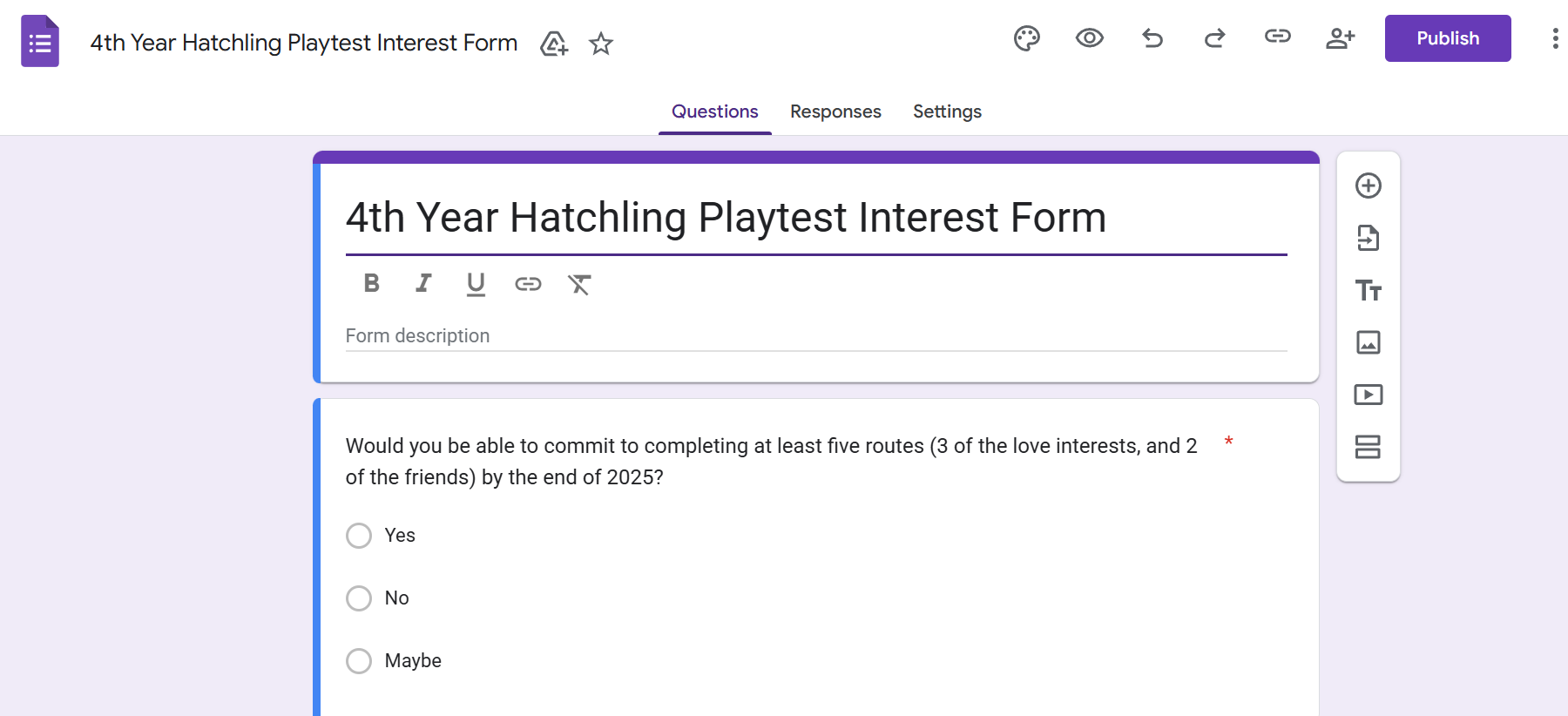Add a new section
The image size is (1568, 716).
(x=1369, y=447)
